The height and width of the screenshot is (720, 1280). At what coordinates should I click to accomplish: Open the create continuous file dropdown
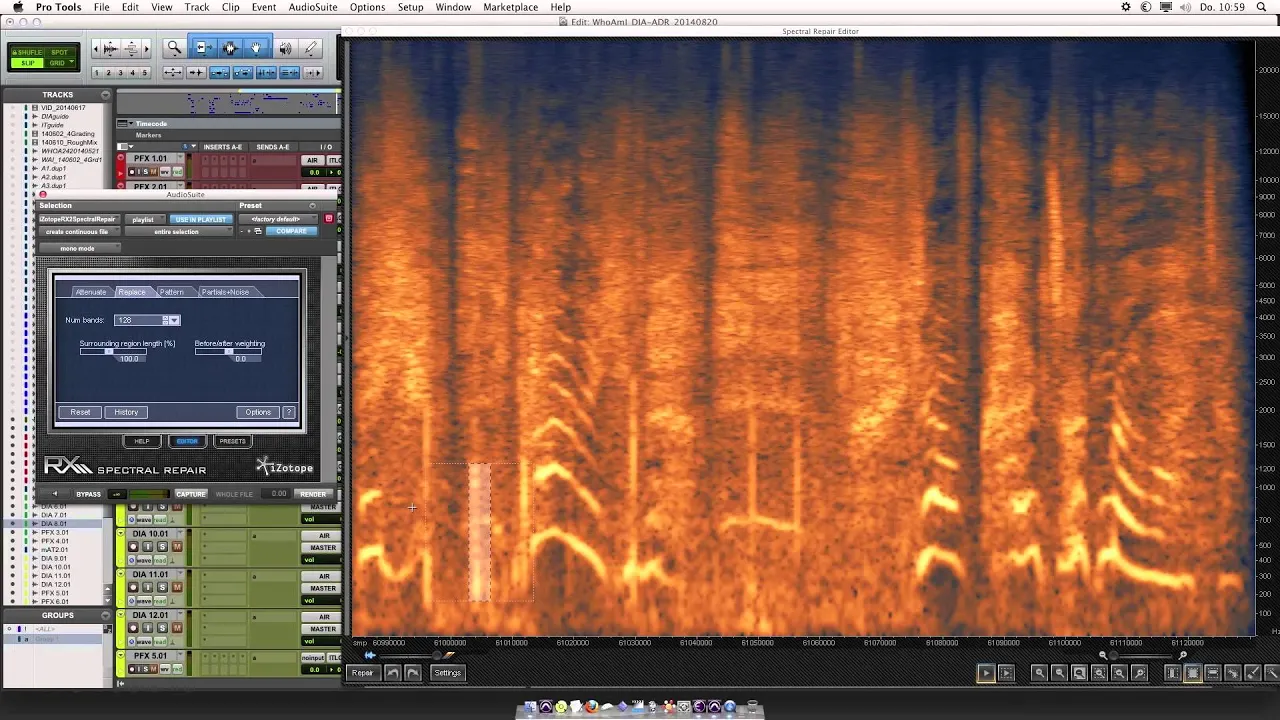coord(78,232)
